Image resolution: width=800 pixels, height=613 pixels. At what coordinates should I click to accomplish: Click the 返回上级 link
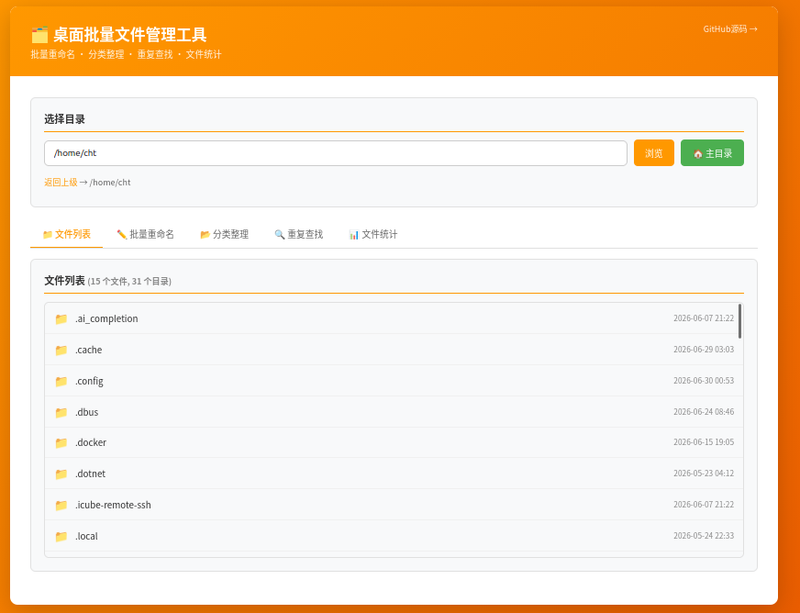(x=61, y=182)
